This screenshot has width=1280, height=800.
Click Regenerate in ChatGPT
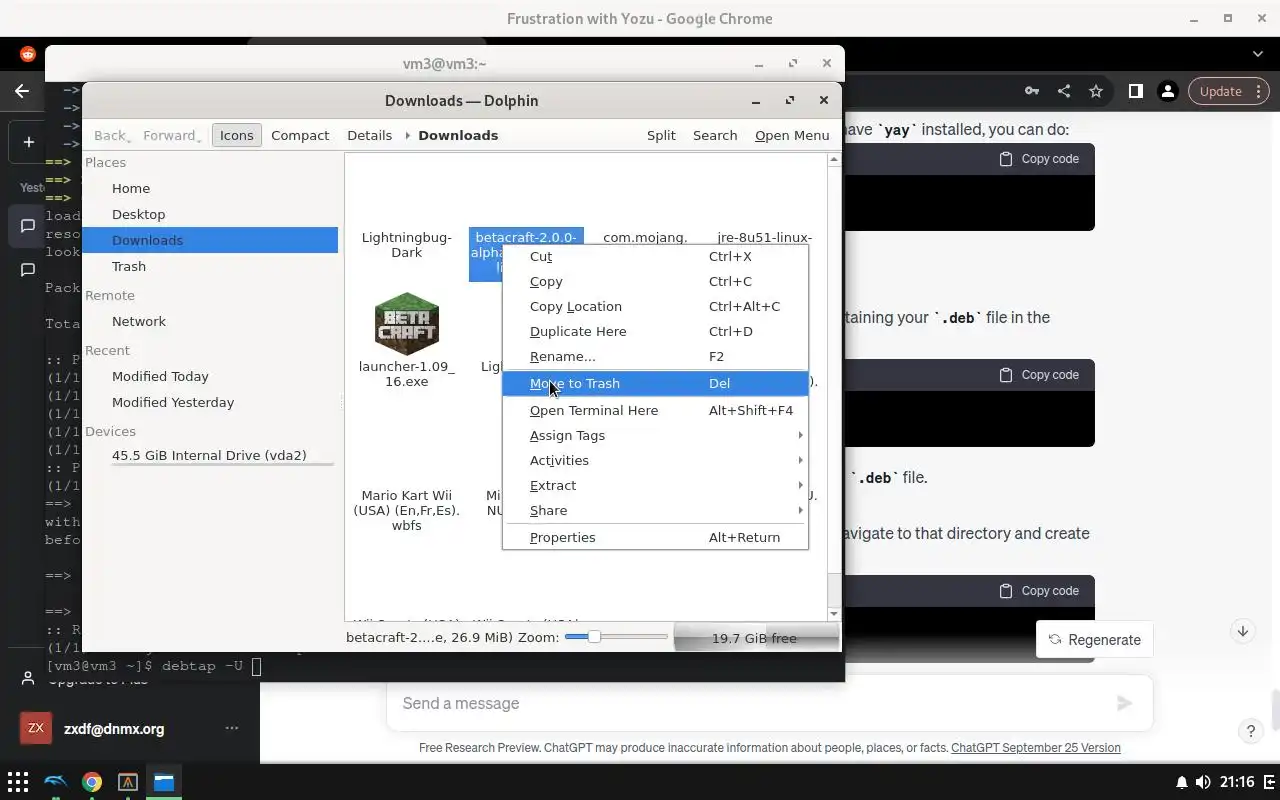(1094, 640)
